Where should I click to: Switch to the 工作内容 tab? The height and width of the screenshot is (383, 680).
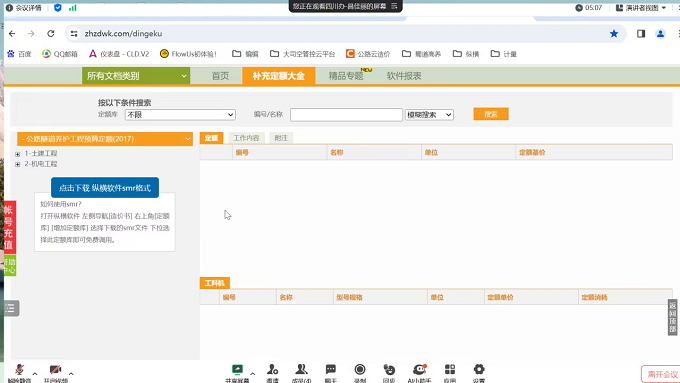(x=246, y=138)
